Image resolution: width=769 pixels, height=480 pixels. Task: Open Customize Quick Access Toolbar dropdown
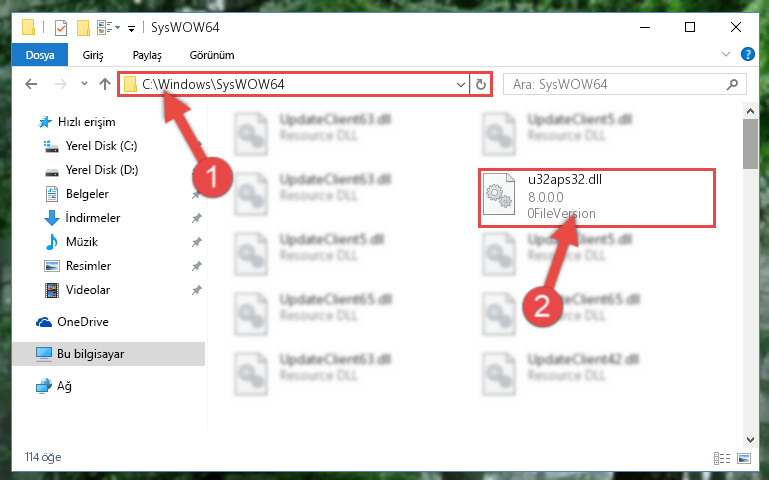131,28
